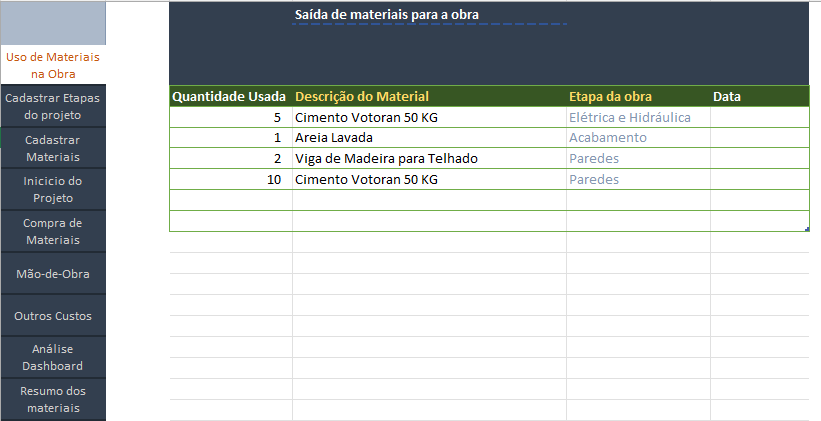Select the Saída de materiais para a obra title
The width and height of the screenshot is (821, 421).
click(386, 15)
